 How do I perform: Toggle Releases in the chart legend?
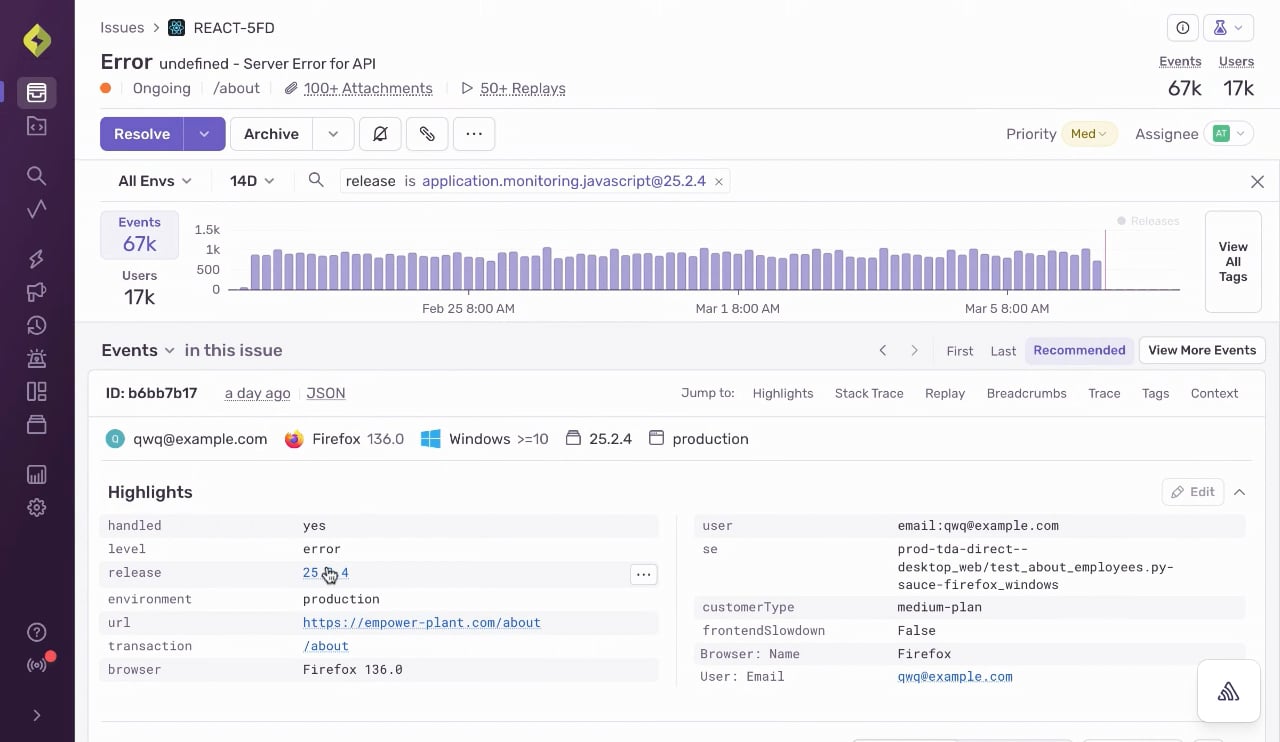(1148, 221)
